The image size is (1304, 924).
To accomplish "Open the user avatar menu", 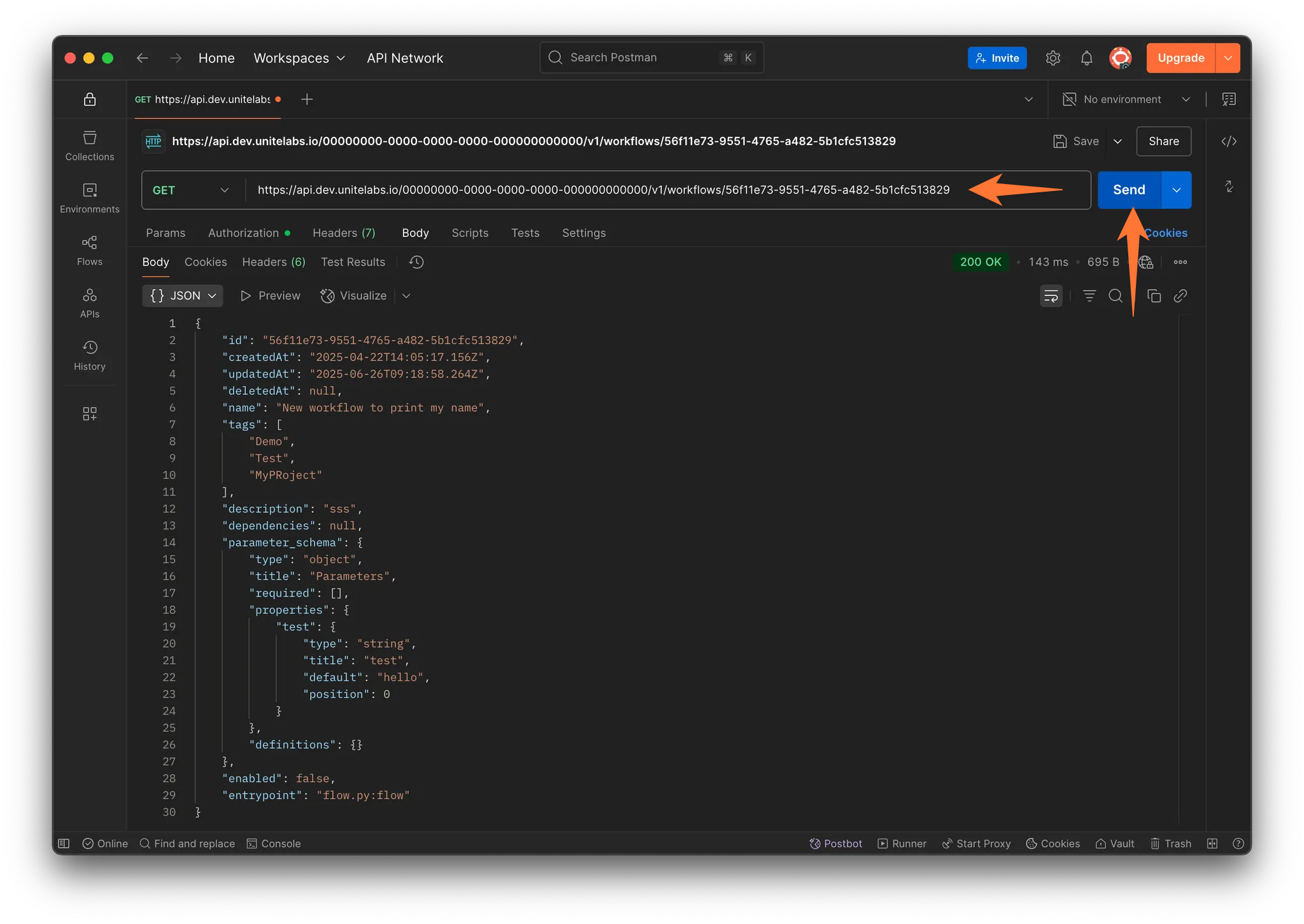I will 1121,58.
